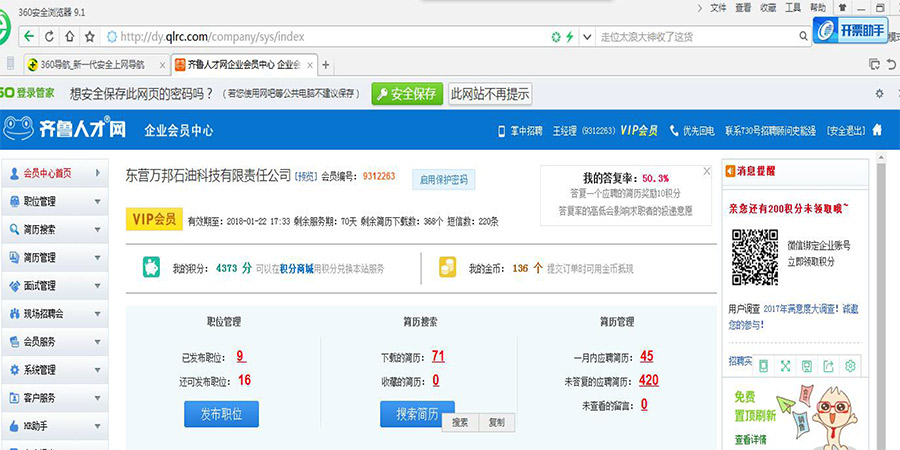The width and height of the screenshot is (900, 450).
Task: Click the blue 发布职位 button
Action: click(x=220, y=414)
